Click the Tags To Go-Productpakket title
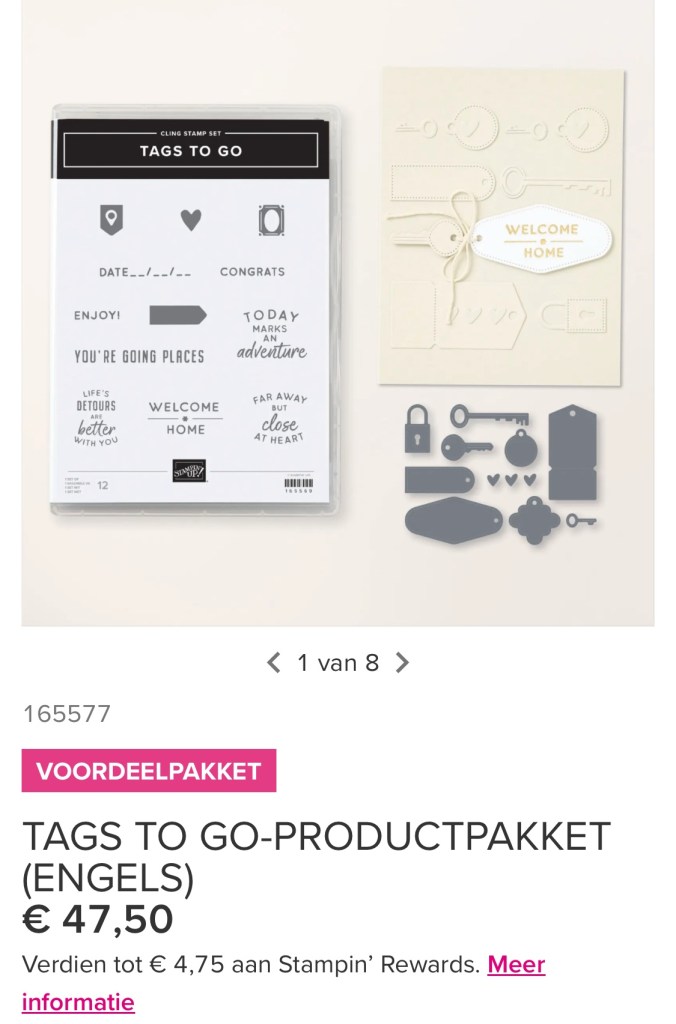The width and height of the screenshot is (676, 1024). pos(317,856)
